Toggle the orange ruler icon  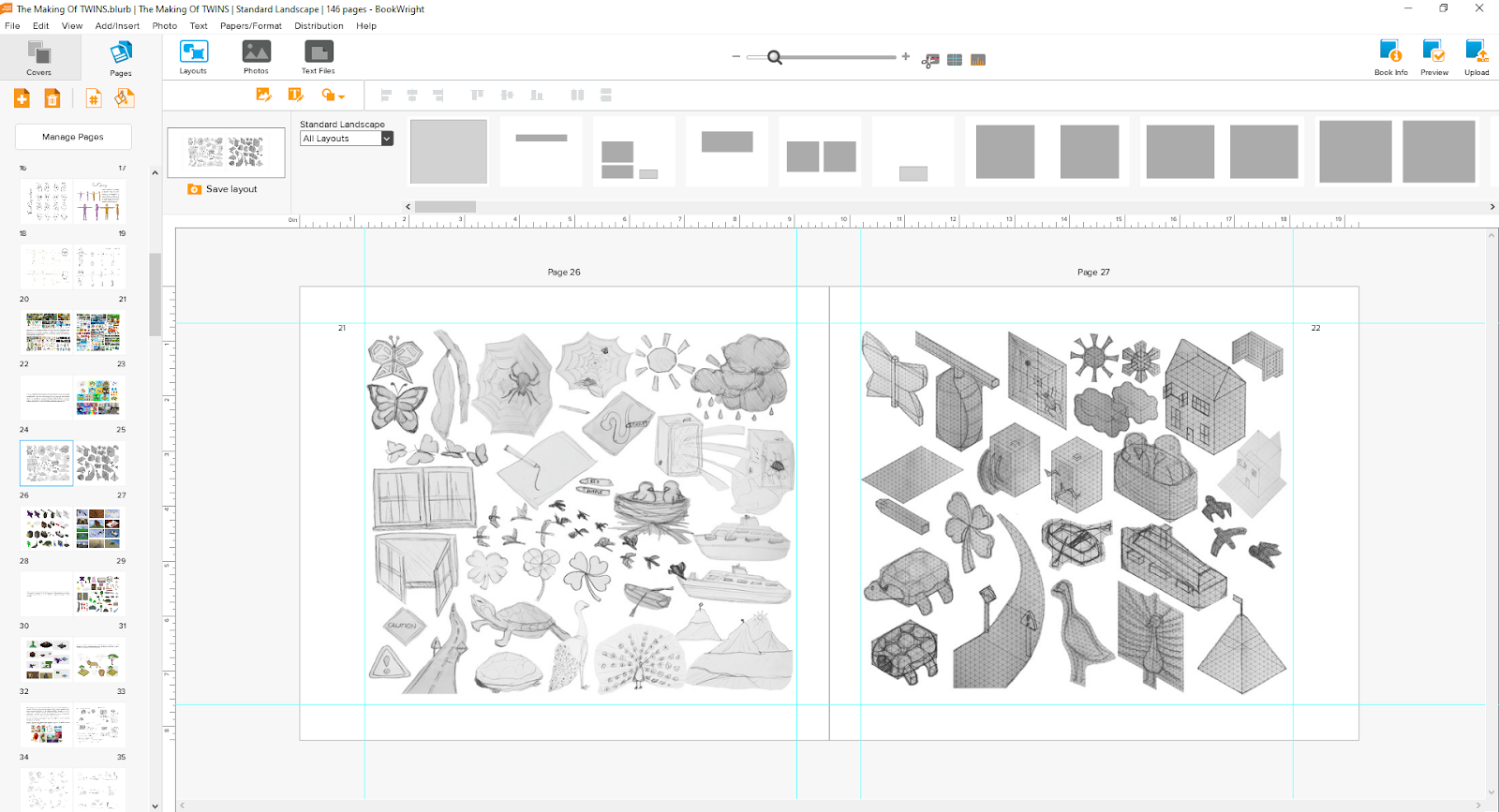pyautogui.click(x=978, y=60)
